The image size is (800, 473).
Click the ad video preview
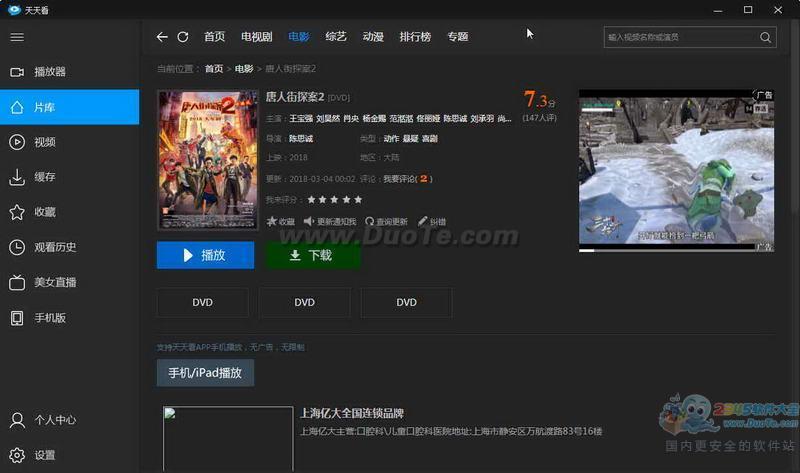(x=676, y=168)
